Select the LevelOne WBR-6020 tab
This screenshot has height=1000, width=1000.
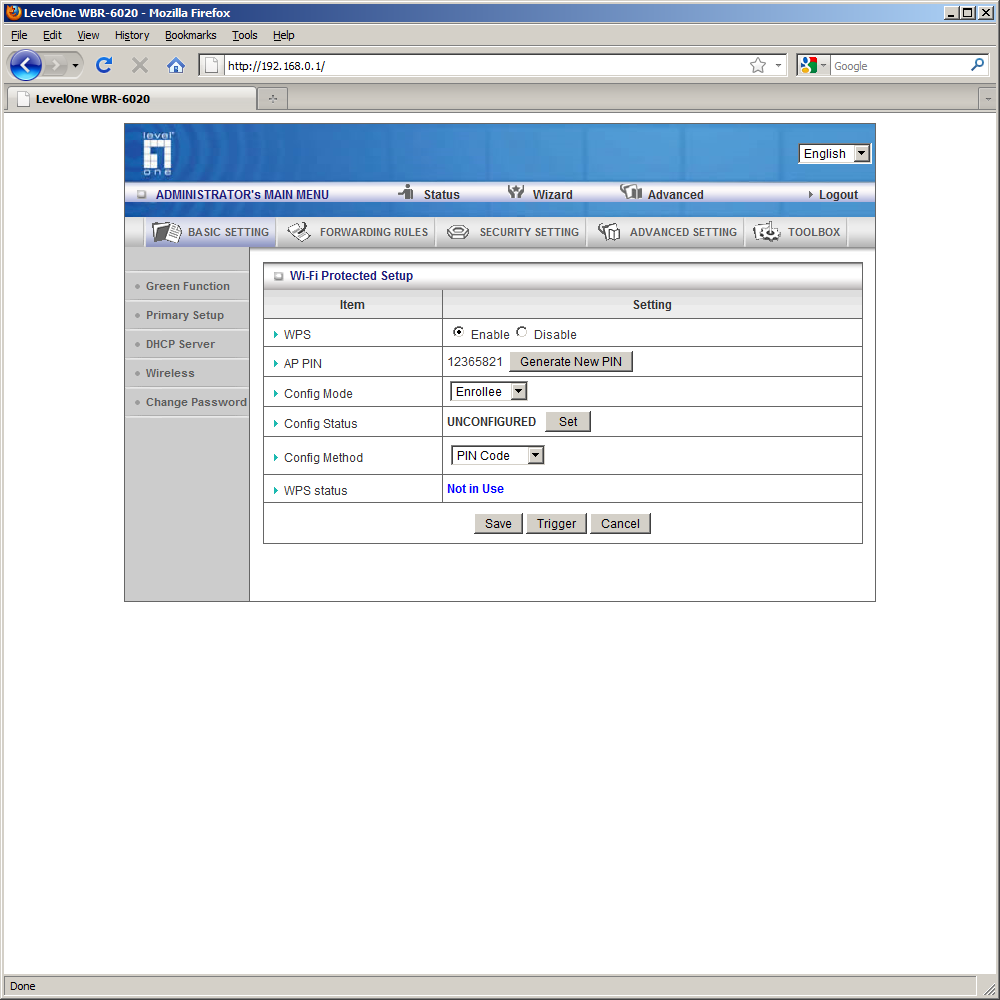click(x=130, y=98)
